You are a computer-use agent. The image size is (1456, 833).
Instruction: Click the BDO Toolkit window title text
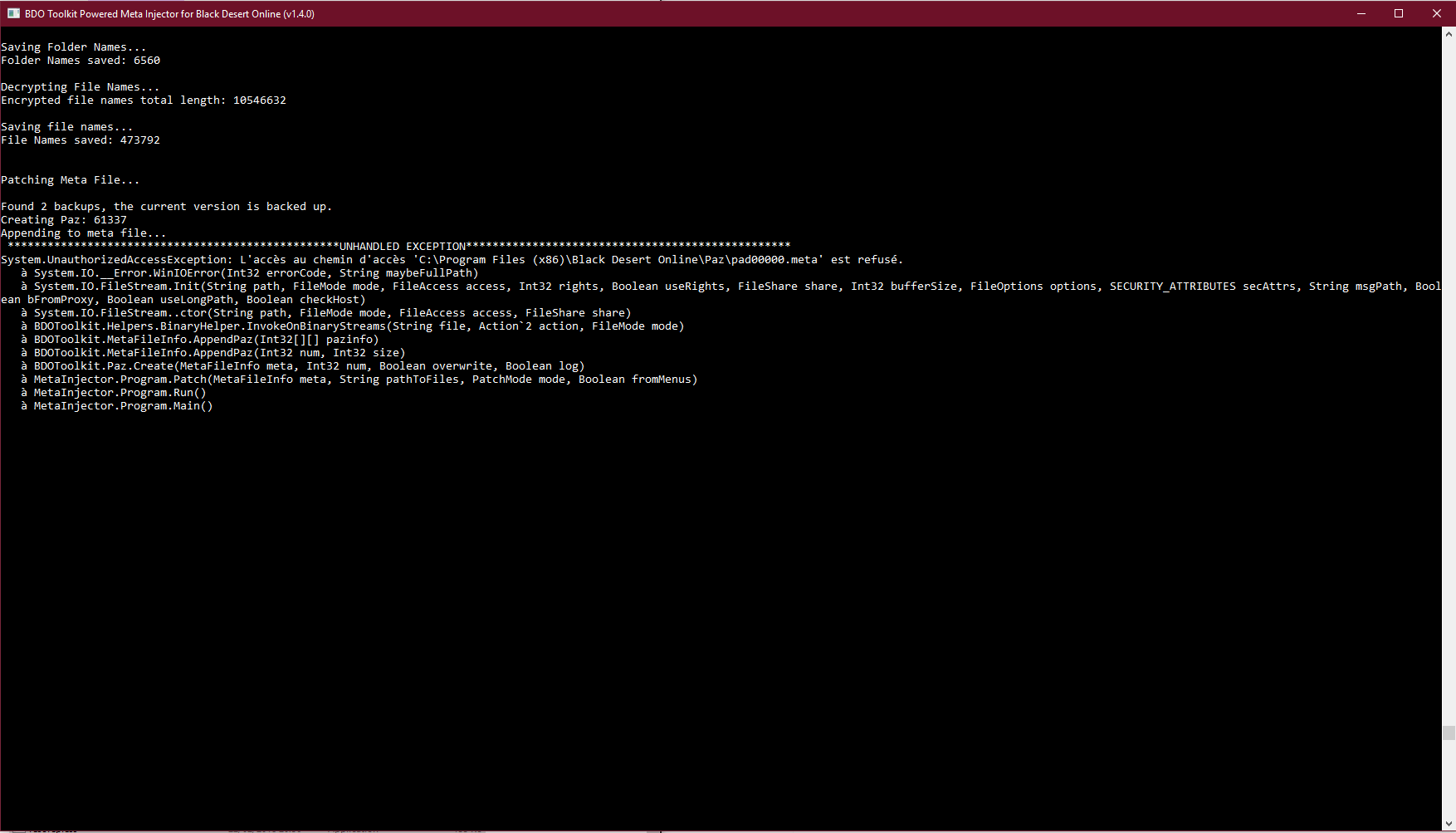point(169,14)
